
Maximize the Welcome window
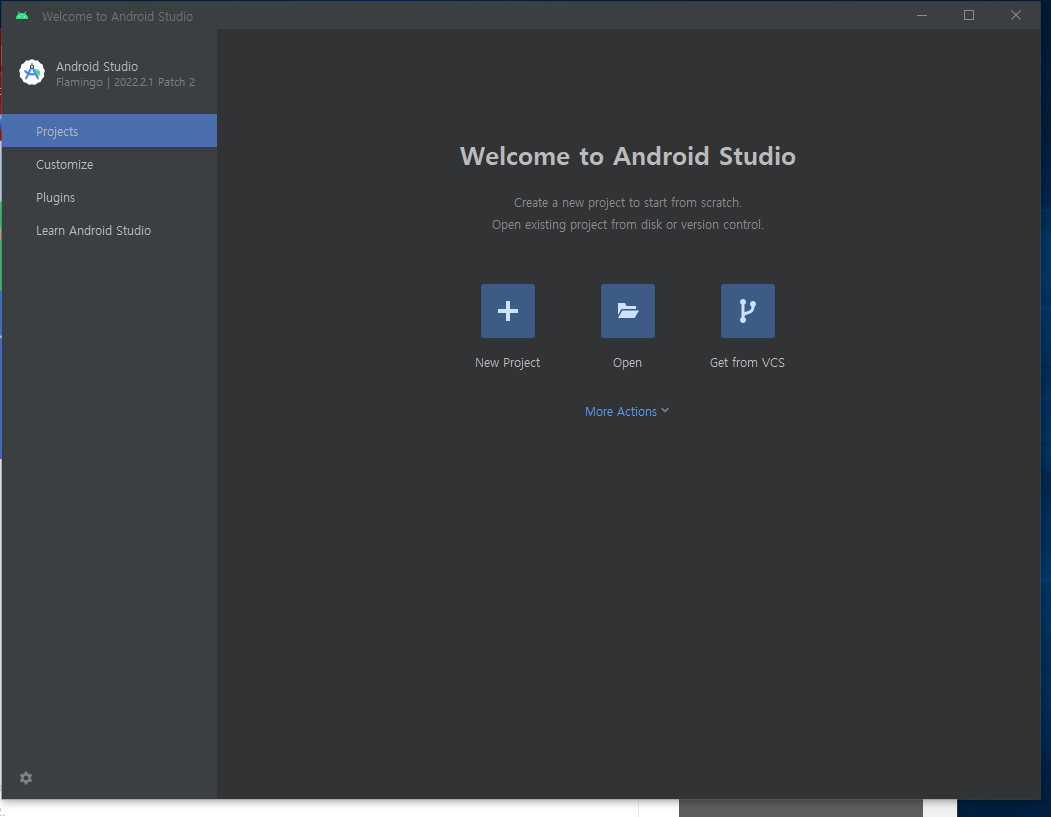click(969, 15)
